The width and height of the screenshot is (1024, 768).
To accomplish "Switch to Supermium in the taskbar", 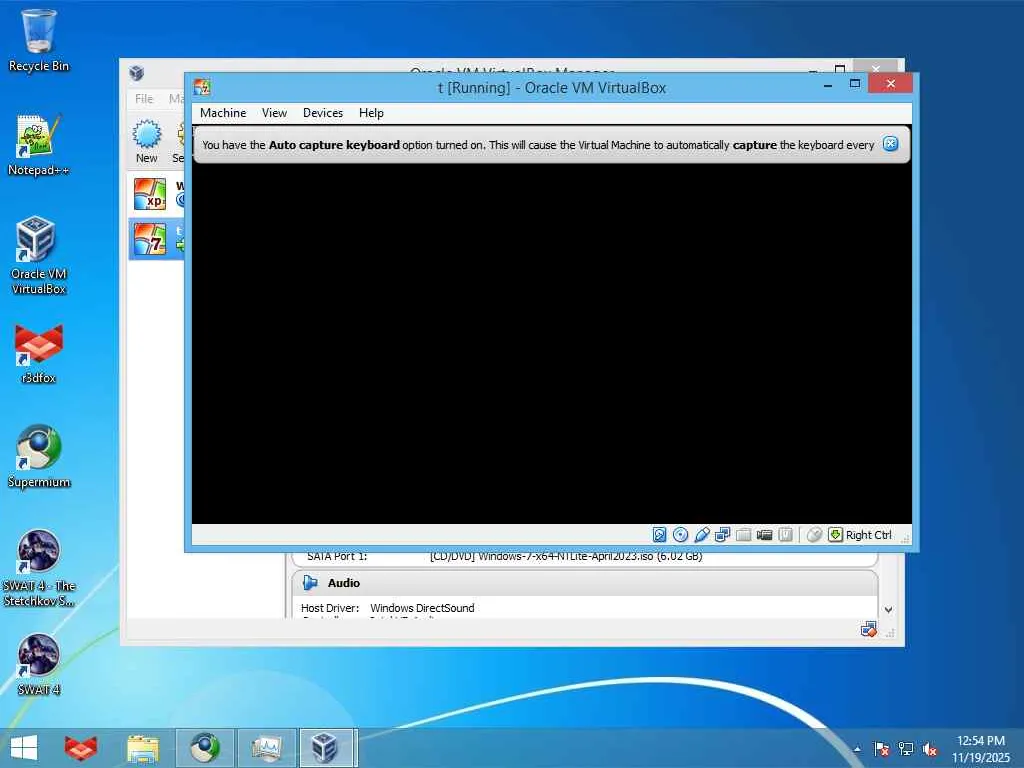I will [204, 748].
